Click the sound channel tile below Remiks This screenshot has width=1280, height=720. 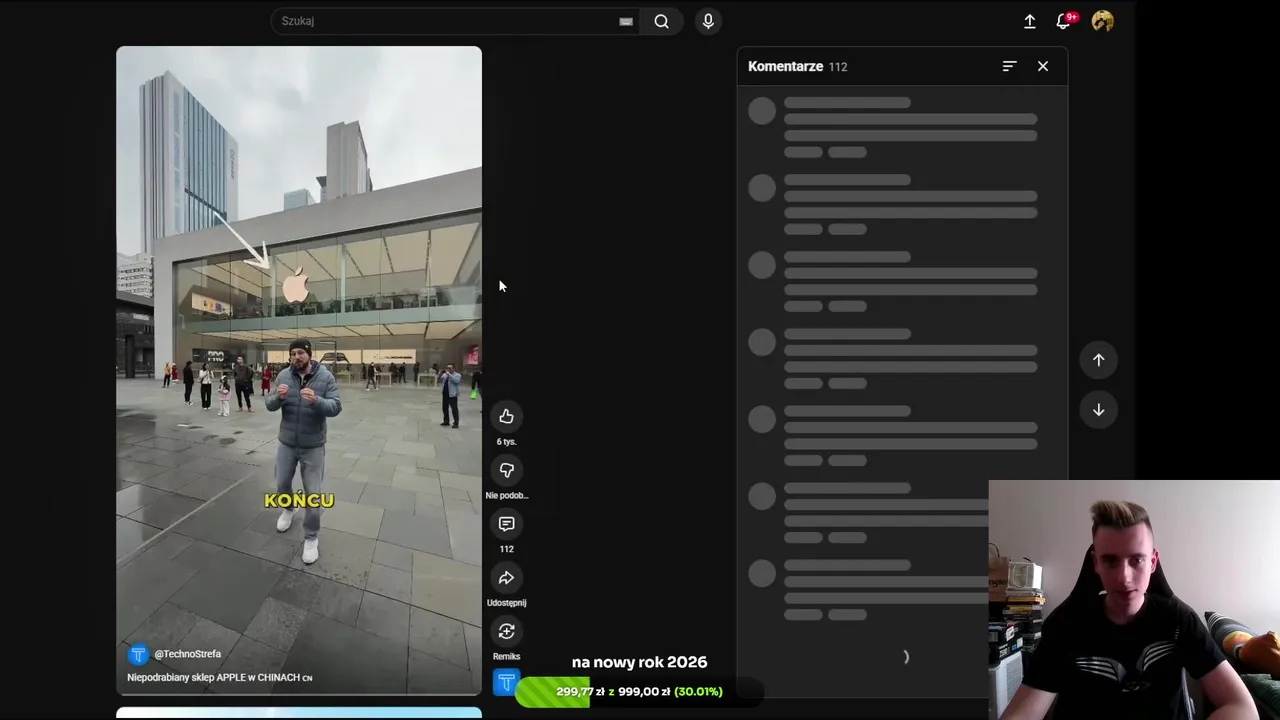point(506,683)
